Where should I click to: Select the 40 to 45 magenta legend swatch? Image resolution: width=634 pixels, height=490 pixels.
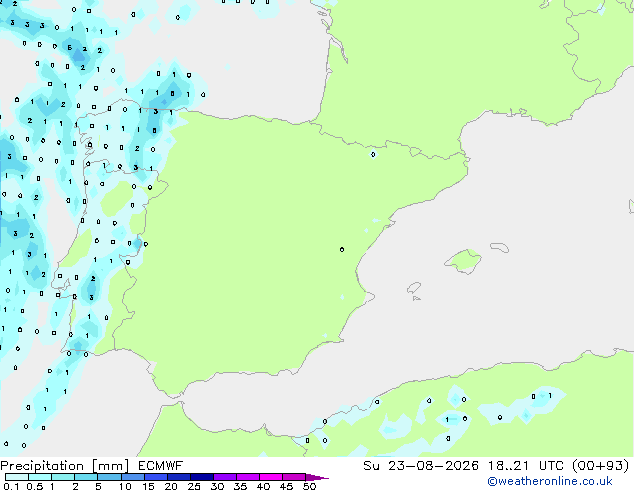click(x=271, y=477)
